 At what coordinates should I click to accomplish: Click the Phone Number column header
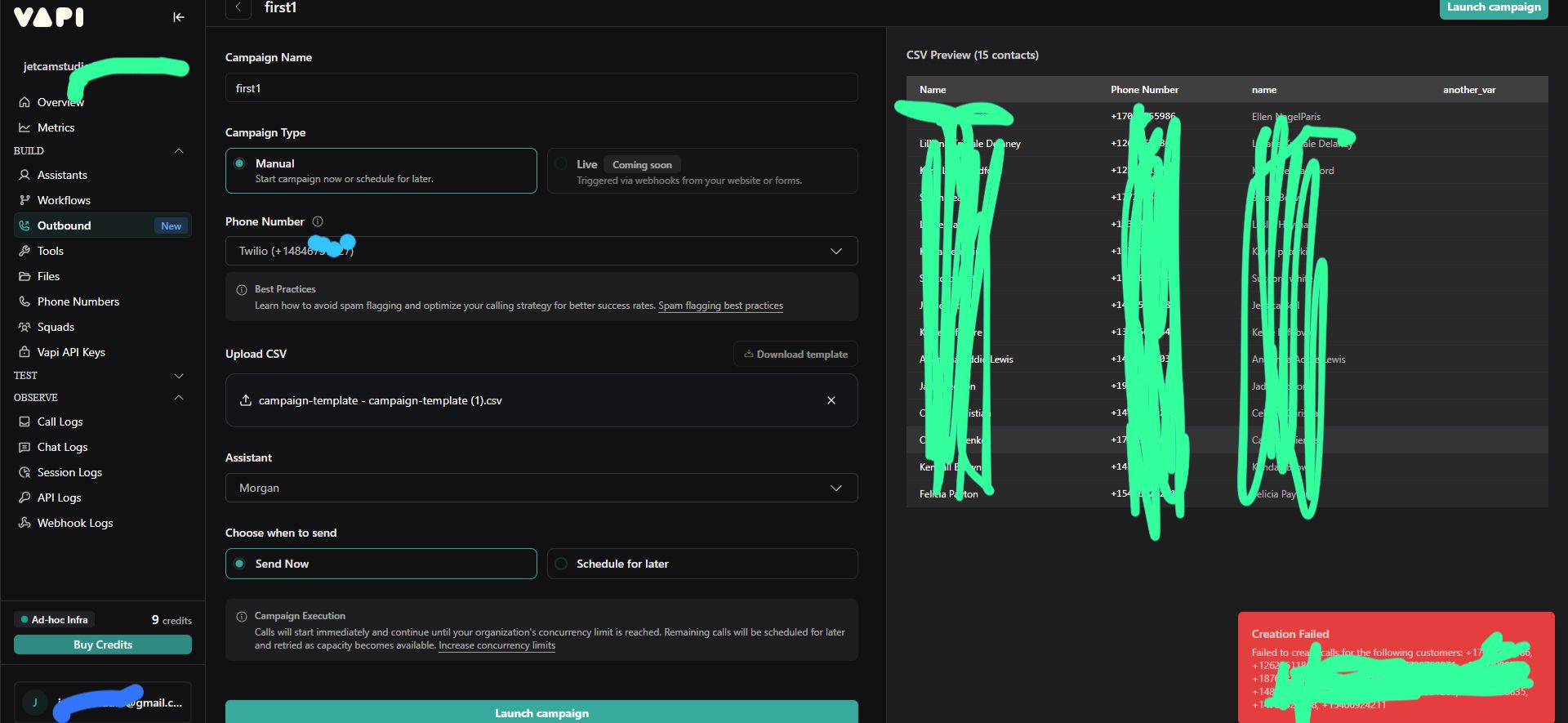[1144, 90]
